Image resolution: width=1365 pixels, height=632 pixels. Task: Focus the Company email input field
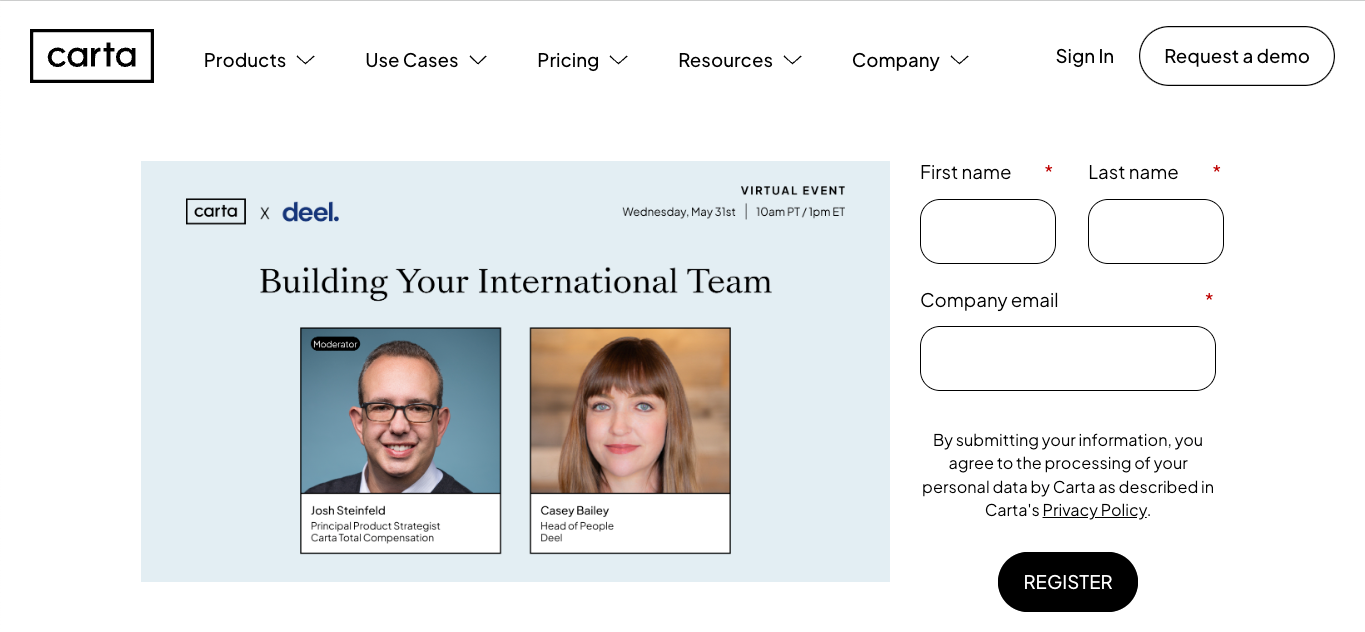click(x=1068, y=358)
